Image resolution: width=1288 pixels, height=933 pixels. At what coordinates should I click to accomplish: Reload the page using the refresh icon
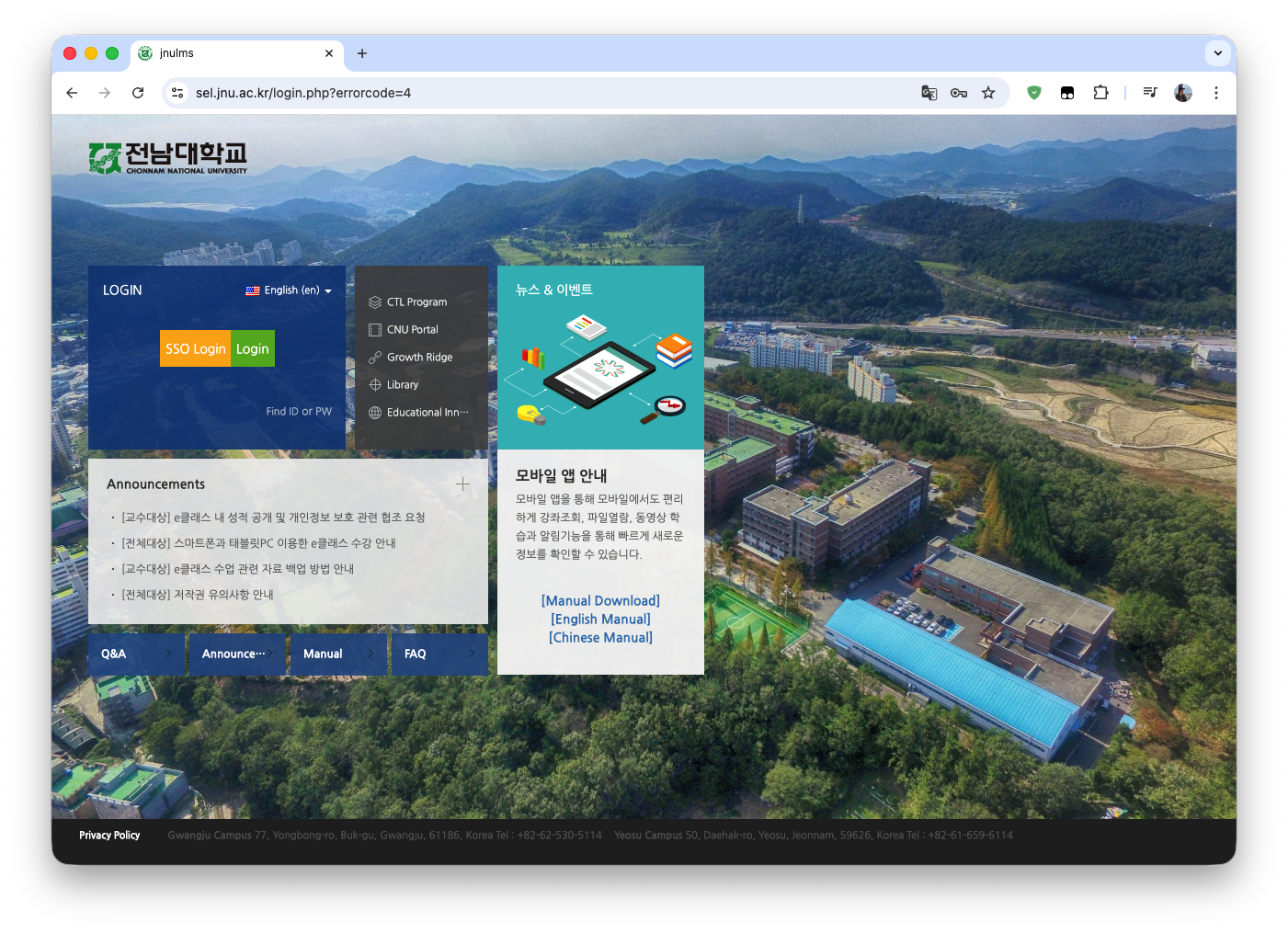coord(138,93)
